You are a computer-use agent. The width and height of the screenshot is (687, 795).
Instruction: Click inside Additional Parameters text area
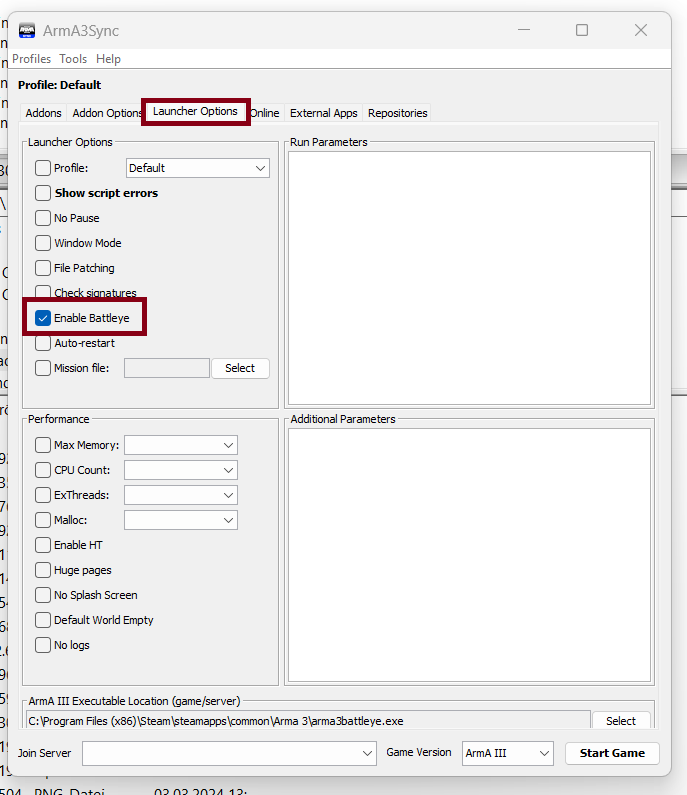tap(469, 555)
